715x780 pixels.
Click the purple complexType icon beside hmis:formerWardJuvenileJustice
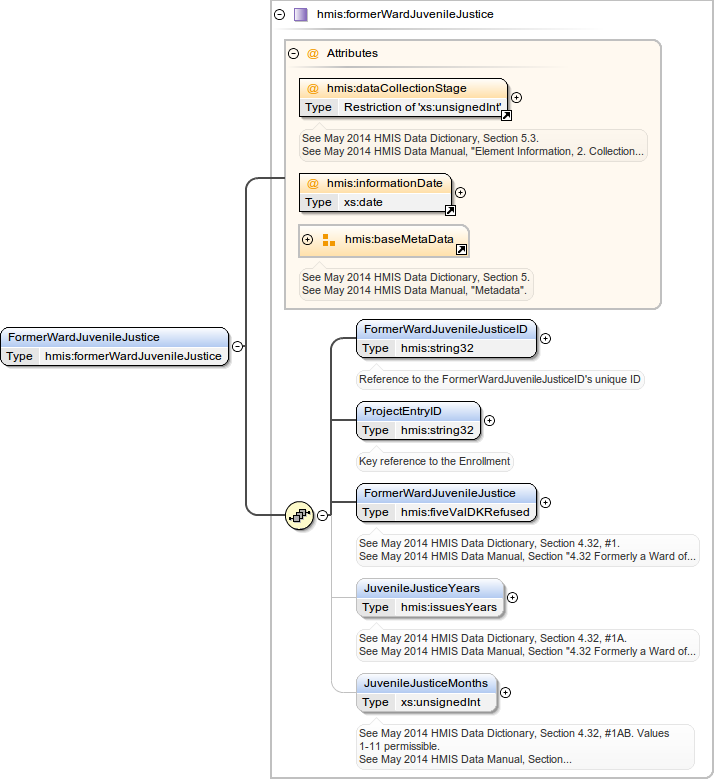[300, 15]
